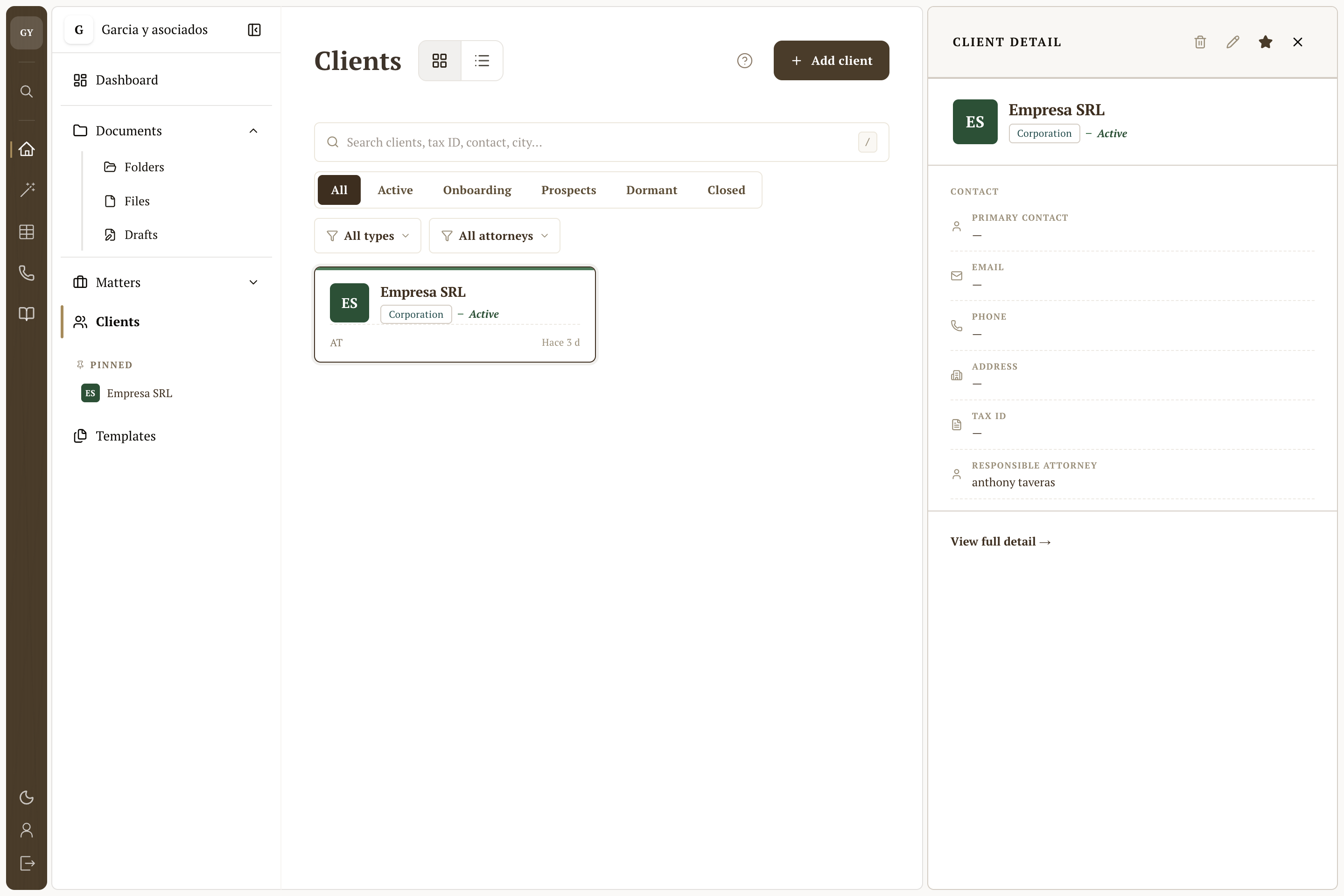The width and height of the screenshot is (1344, 896).
Task: Collapse the Documents section chevron
Action: pos(253,131)
